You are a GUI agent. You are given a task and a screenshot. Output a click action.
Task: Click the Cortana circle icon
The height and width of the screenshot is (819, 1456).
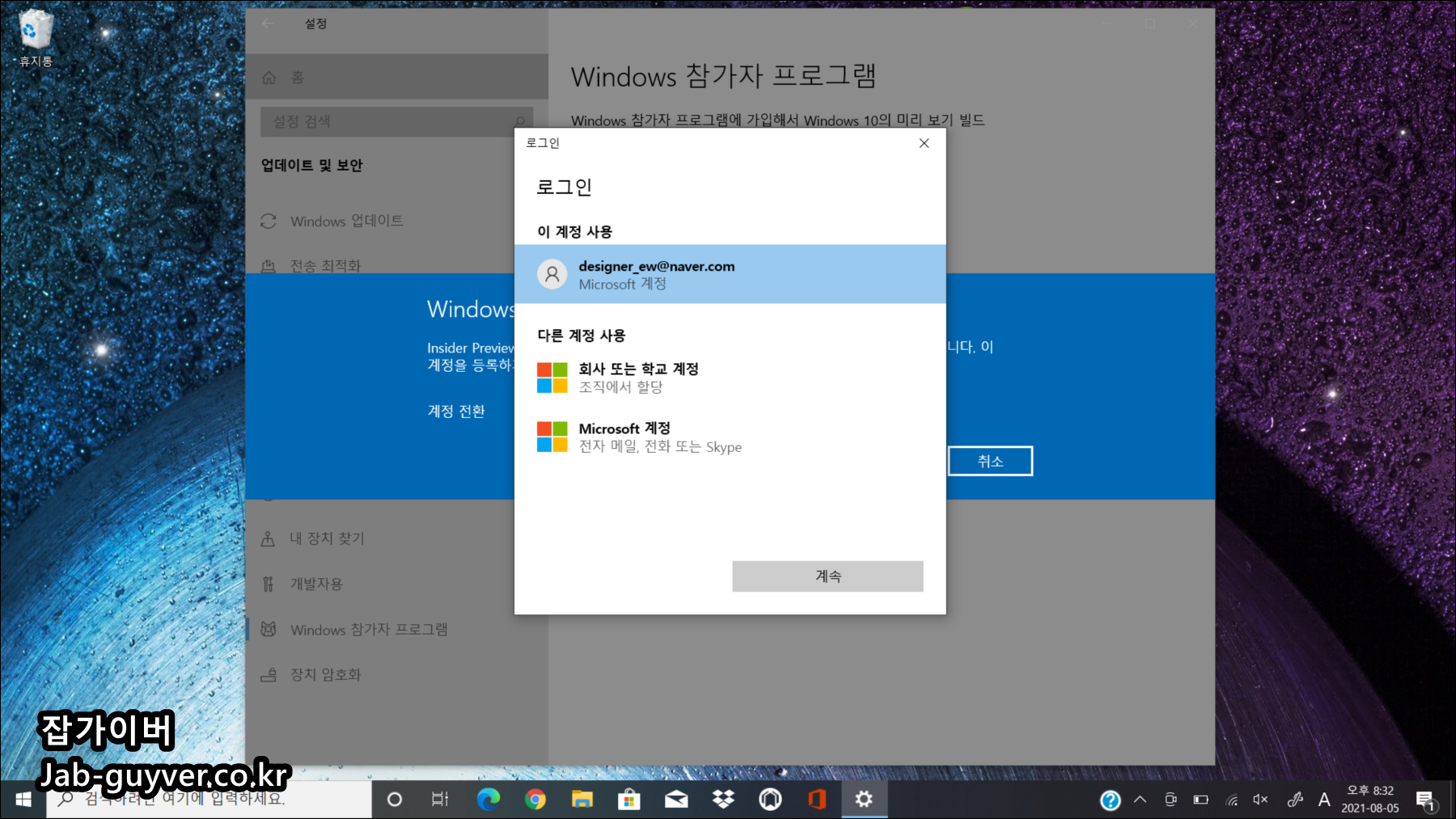[x=395, y=800]
